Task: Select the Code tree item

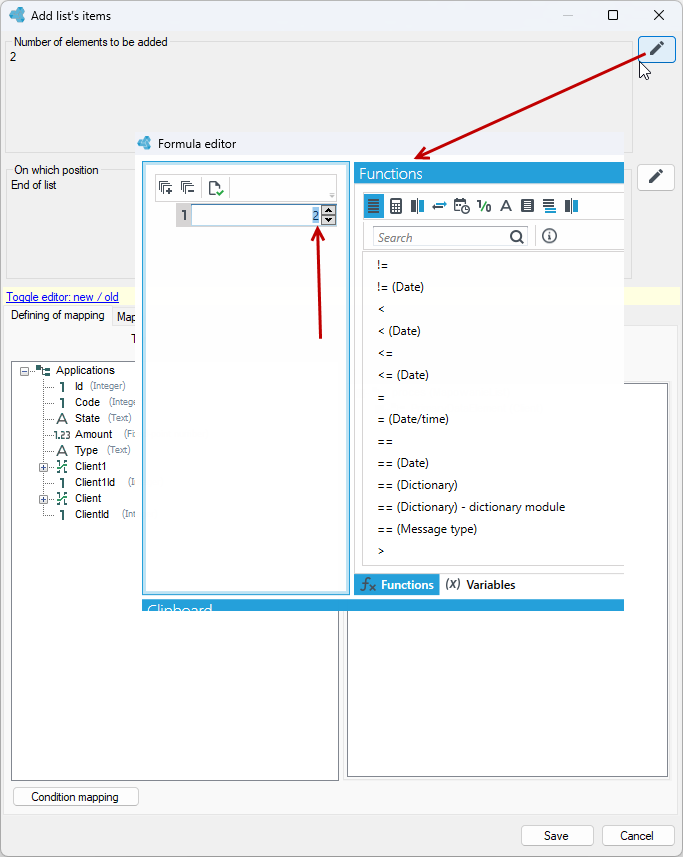Action: tap(87, 402)
